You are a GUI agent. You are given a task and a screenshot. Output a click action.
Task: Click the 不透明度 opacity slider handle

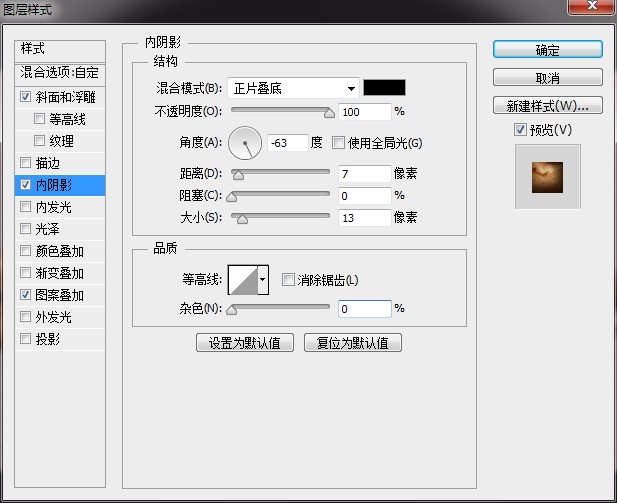coord(329,113)
